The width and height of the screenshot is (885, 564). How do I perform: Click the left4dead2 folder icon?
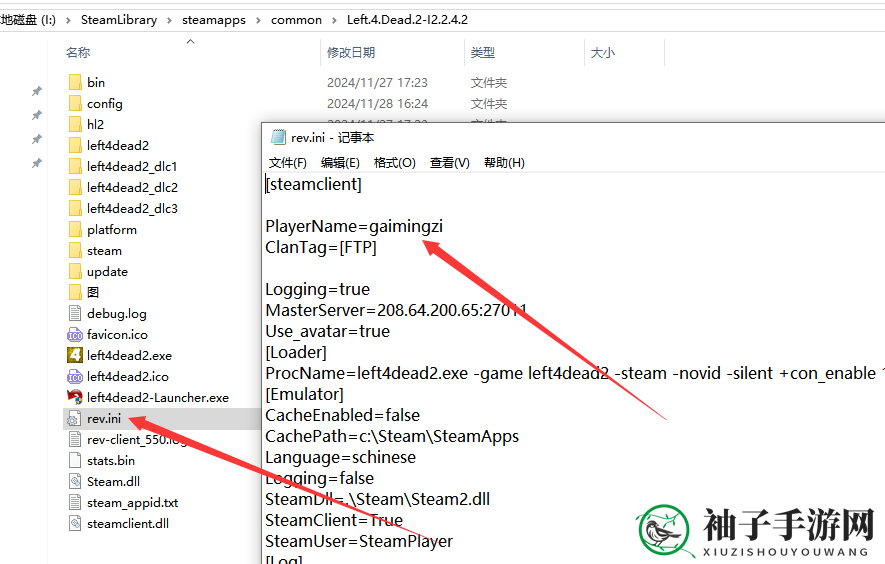(x=75, y=145)
